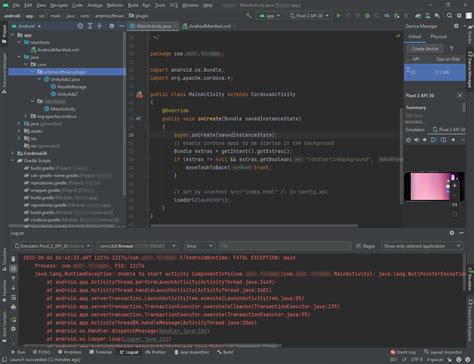Click the emulator screen preview
The image size is (474, 364).
430,186
